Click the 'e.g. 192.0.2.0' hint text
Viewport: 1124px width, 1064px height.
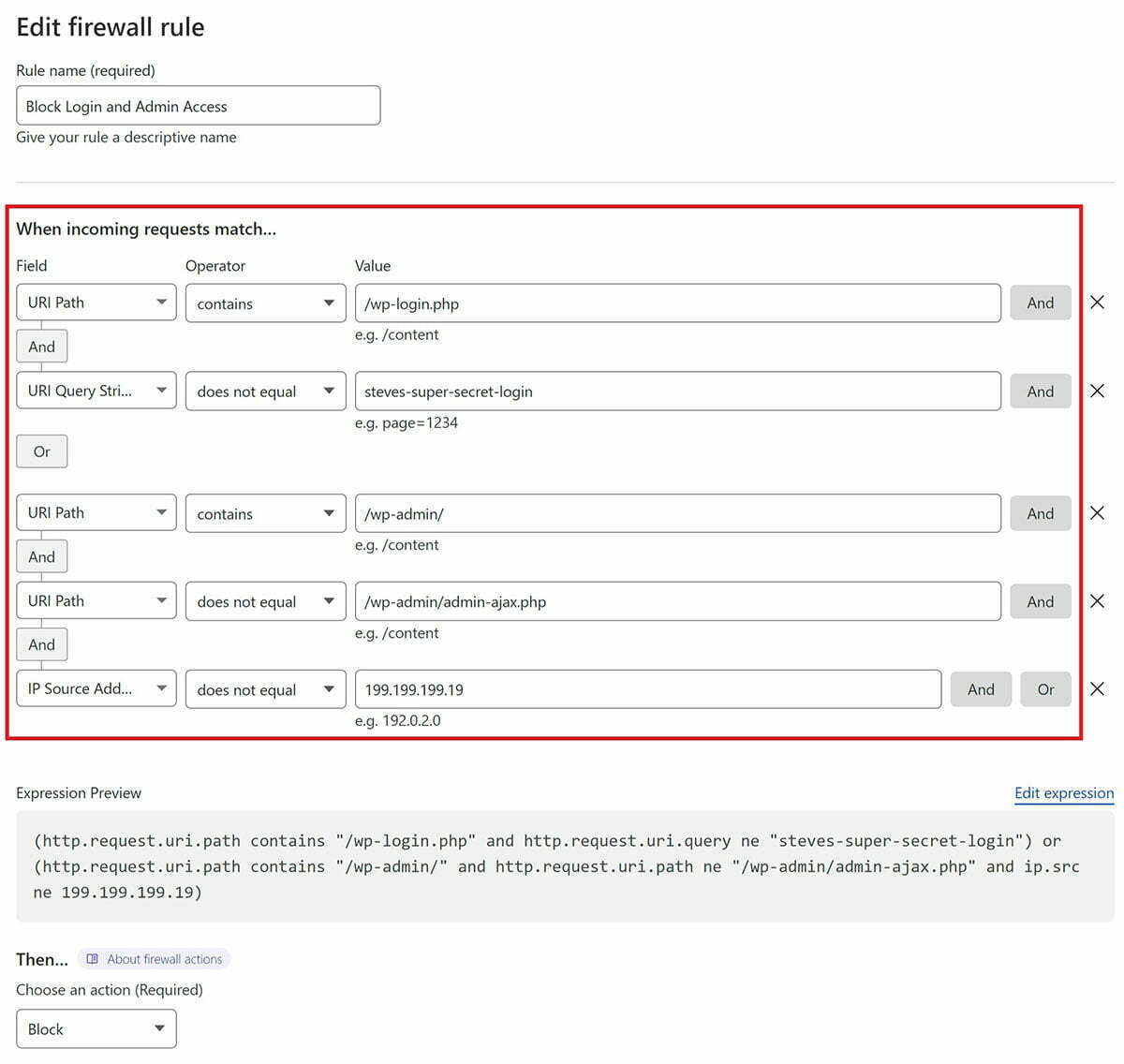(398, 720)
